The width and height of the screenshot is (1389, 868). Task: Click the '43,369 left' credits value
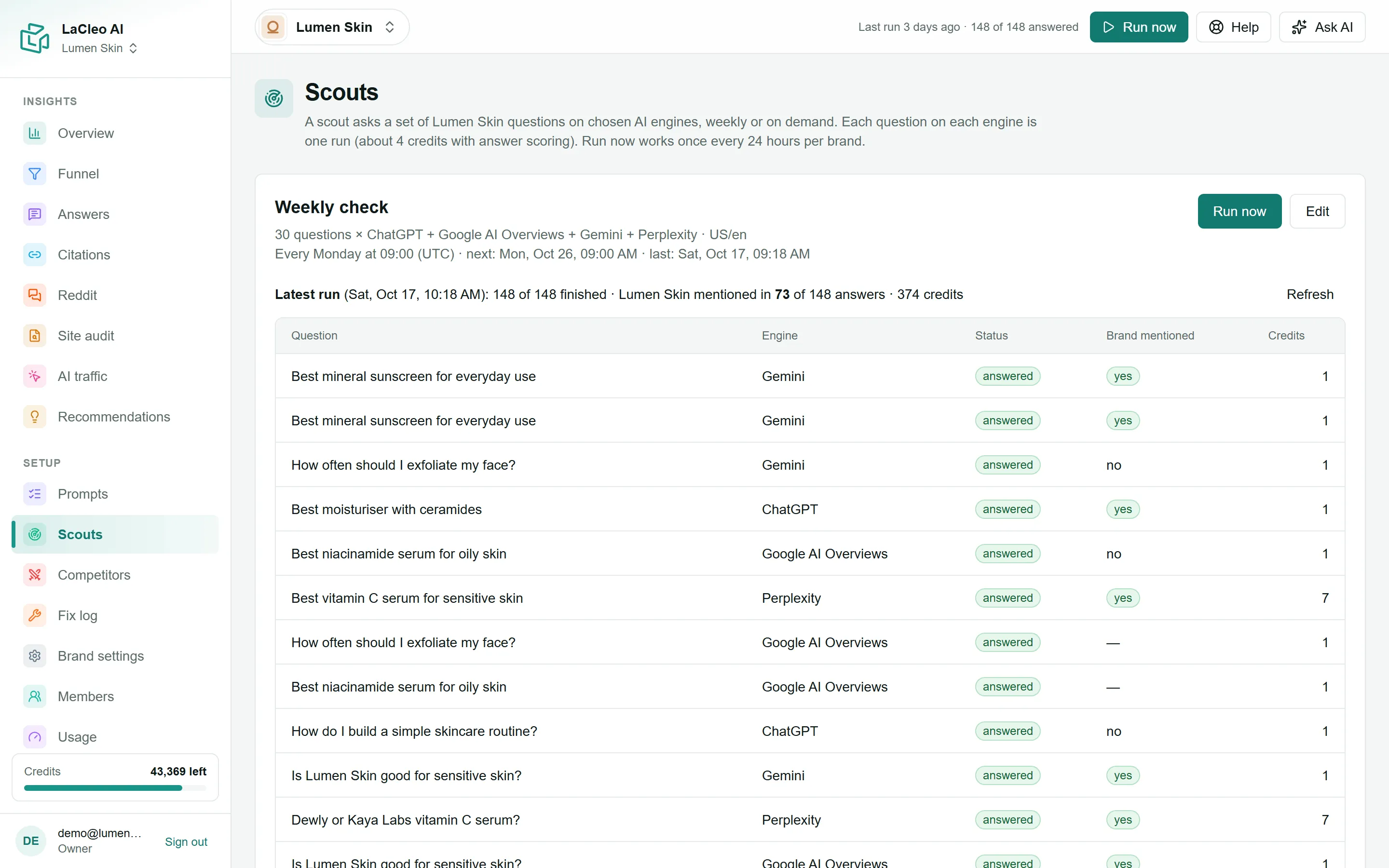point(178,772)
